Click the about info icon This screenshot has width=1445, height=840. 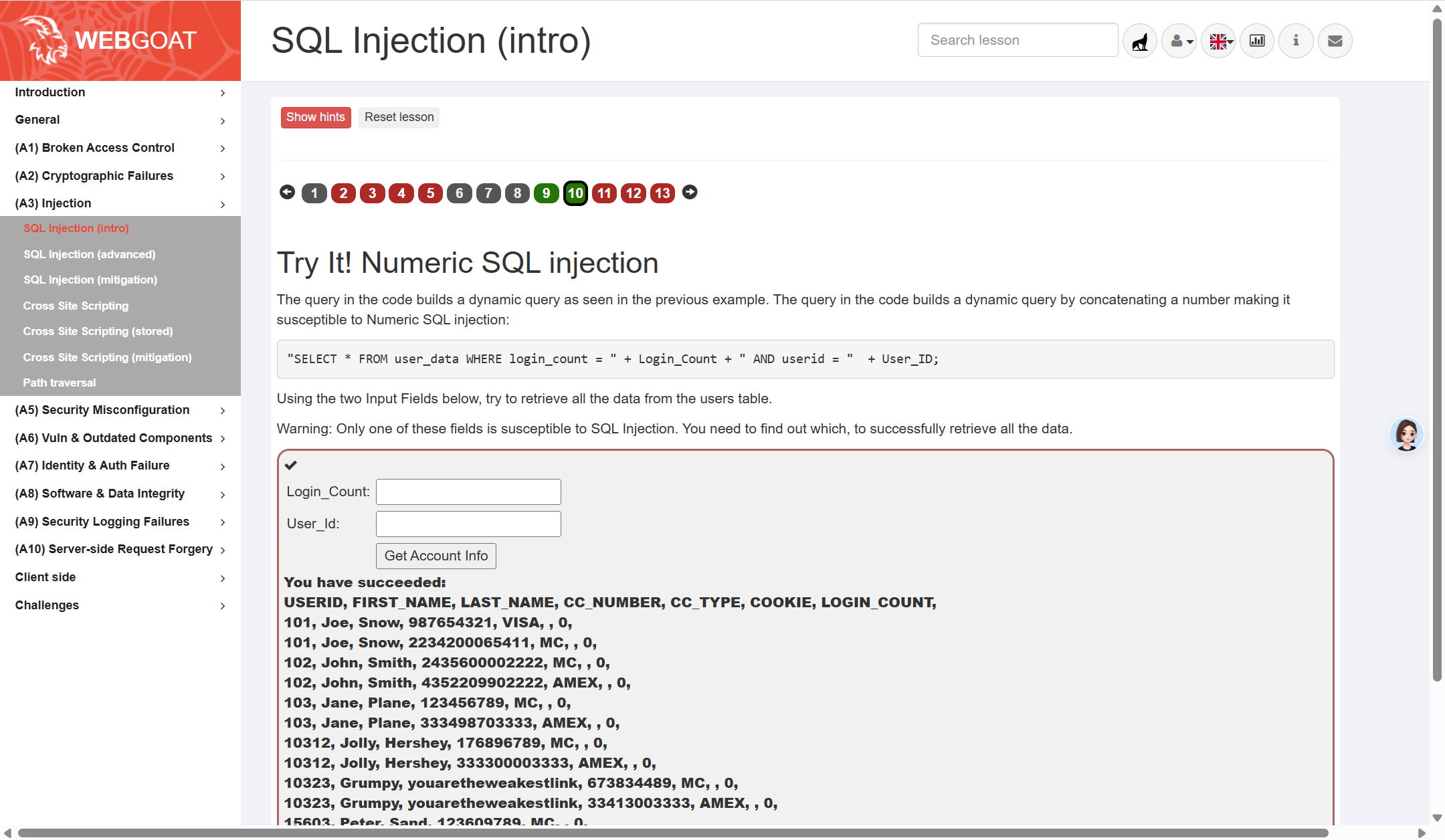(x=1296, y=41)
